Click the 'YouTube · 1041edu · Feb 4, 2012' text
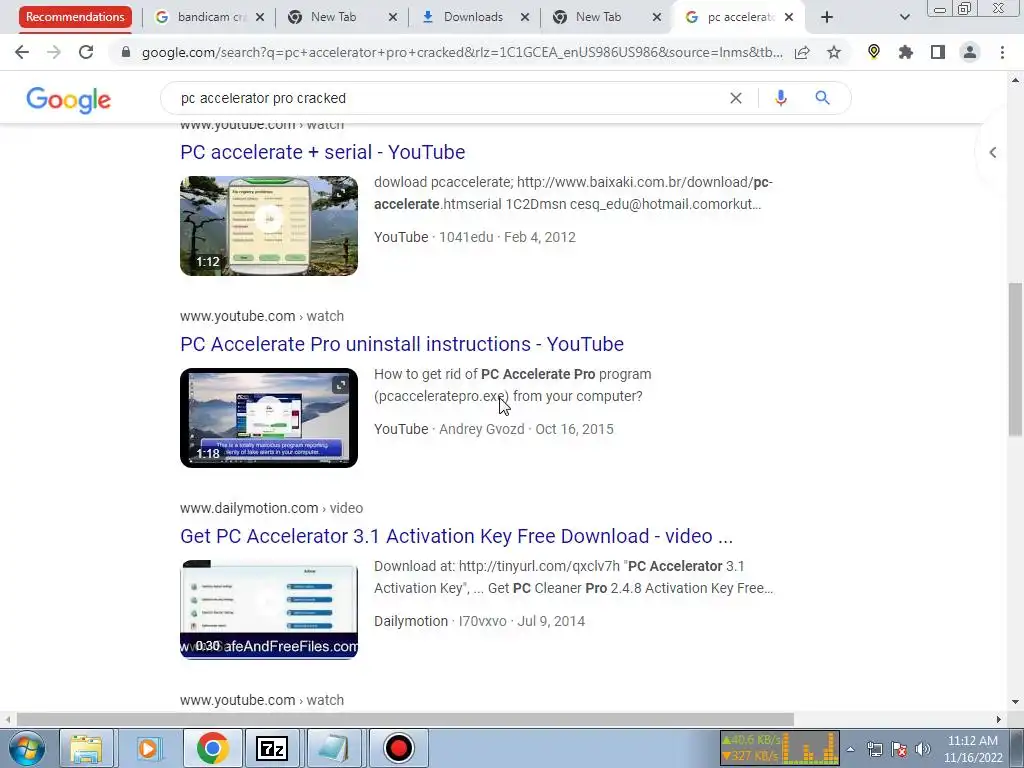The image size is (1024, 768). tap(475, 237)
